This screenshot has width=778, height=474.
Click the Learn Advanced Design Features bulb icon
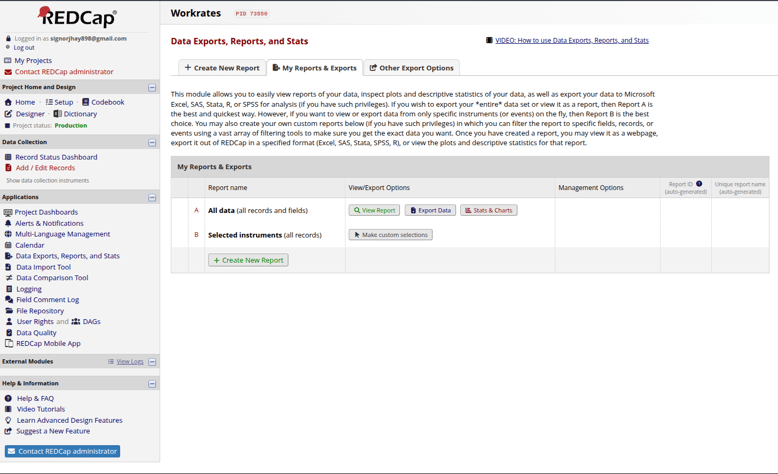[x=8, y=420]
